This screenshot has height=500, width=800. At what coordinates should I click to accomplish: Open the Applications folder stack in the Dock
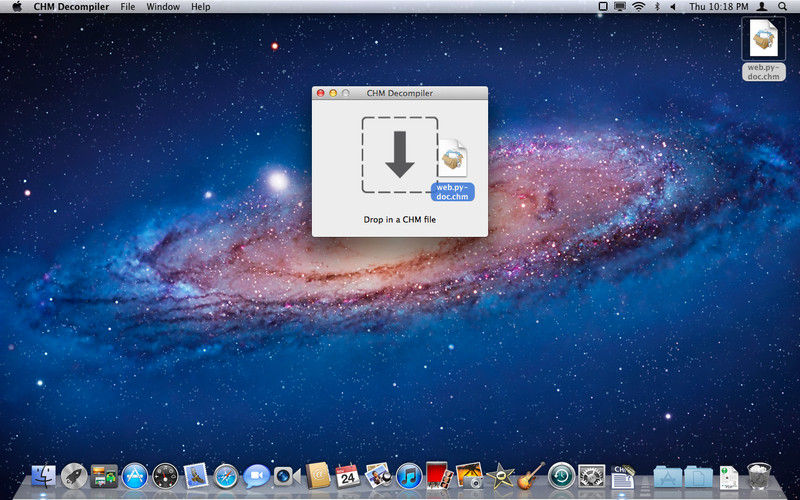(668, 477)
